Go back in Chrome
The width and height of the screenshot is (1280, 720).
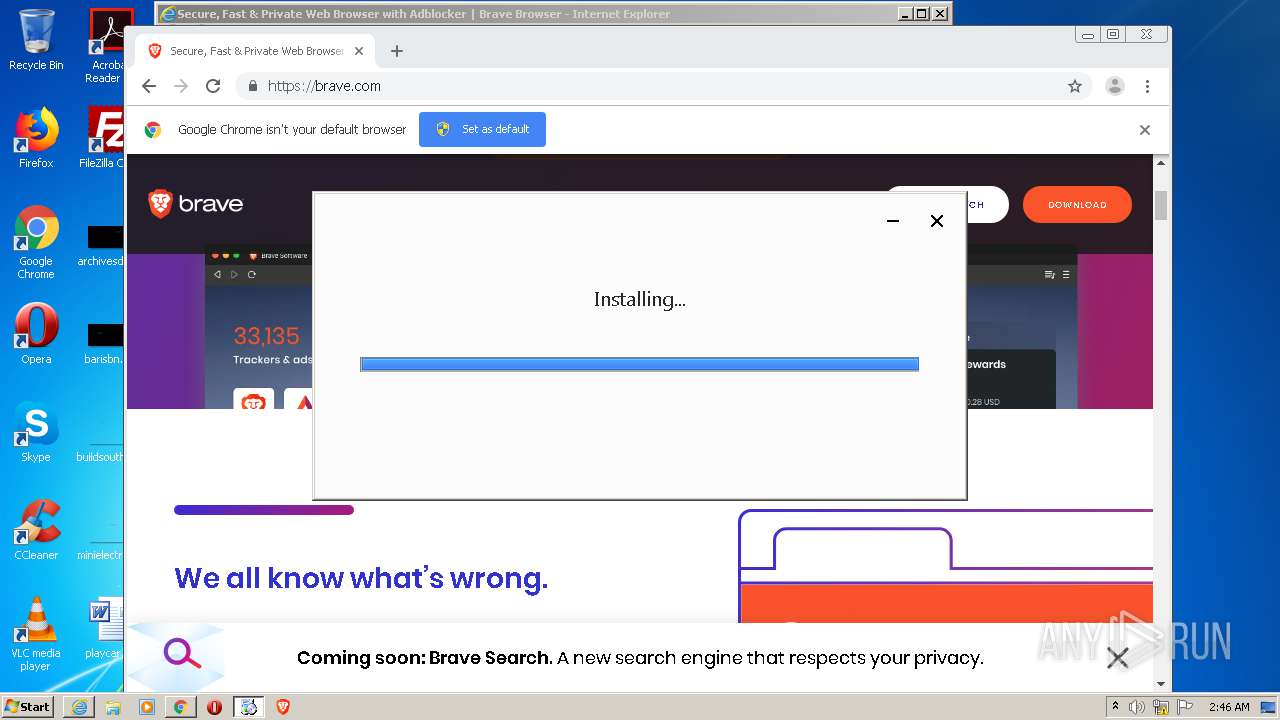pos(149,86)
